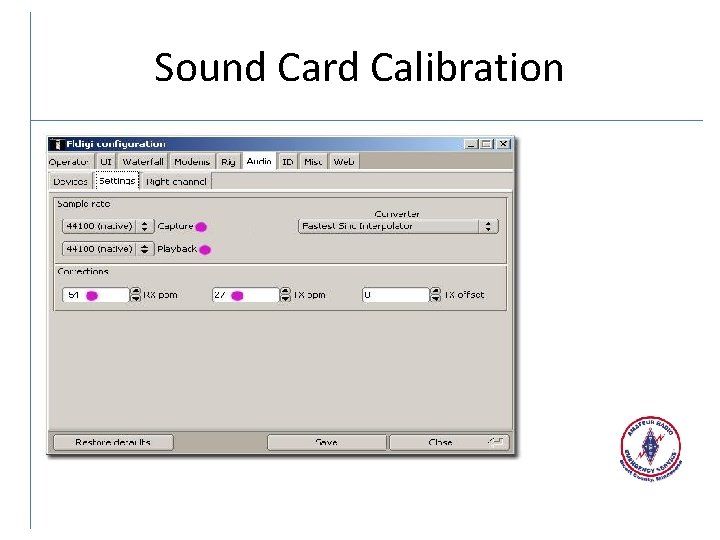Viewport: 720px width, 540px height.
Task: Adjust the TX offset stepper arrows
Action: 435,295
